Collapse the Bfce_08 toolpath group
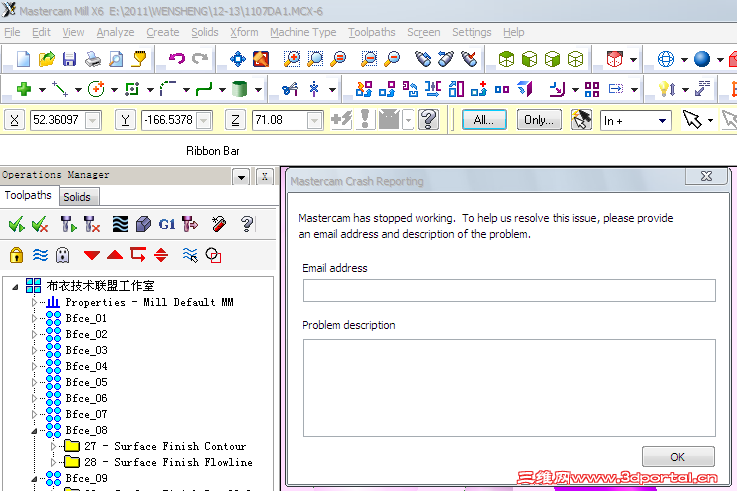This screenshot has width=737, height=491. click(34, 431)
